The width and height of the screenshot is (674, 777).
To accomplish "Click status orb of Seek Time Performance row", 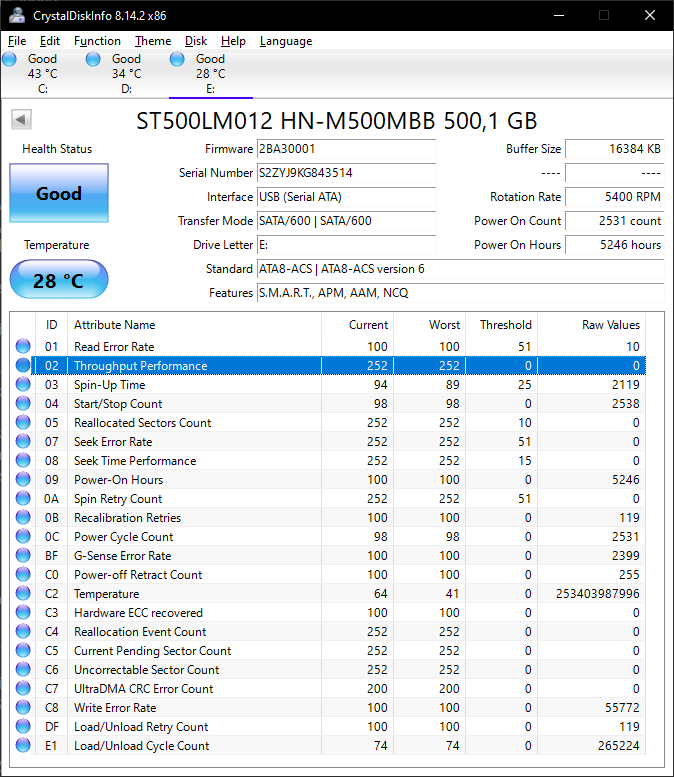I will click(x=23, y=460).
